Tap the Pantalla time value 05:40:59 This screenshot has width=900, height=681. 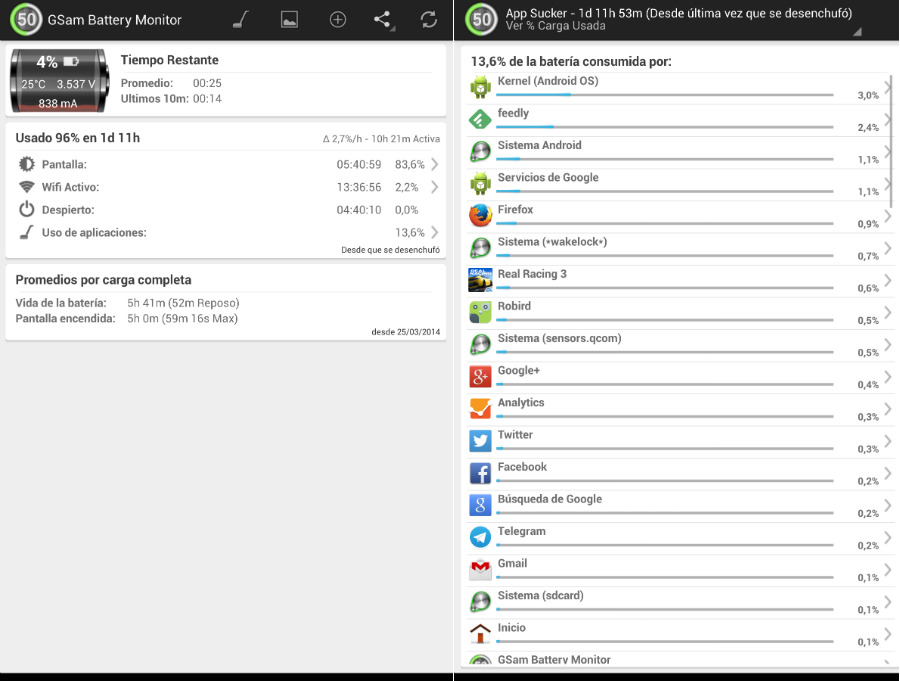pyautogui.click(x=359, y=164)
